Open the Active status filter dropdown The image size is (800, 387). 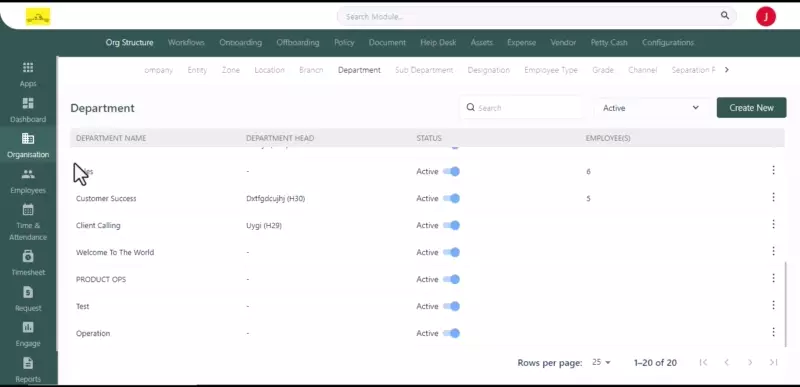click(651, 108)
